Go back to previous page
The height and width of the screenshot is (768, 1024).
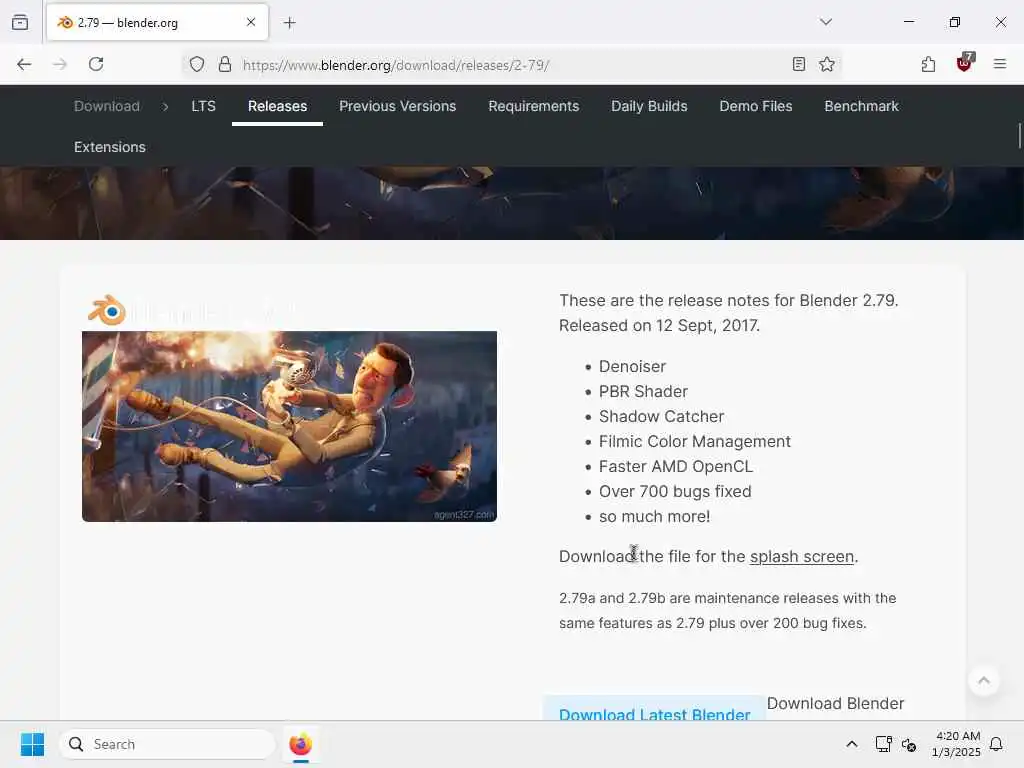point(24,64)
